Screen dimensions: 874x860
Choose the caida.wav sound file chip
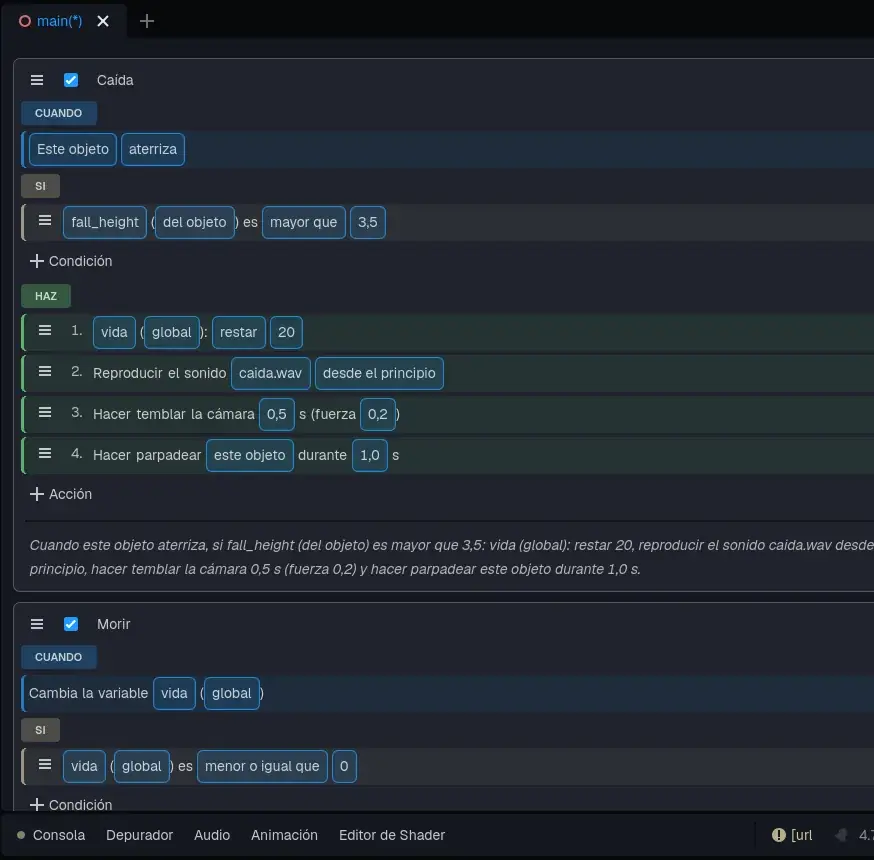[x=270, y=373]
